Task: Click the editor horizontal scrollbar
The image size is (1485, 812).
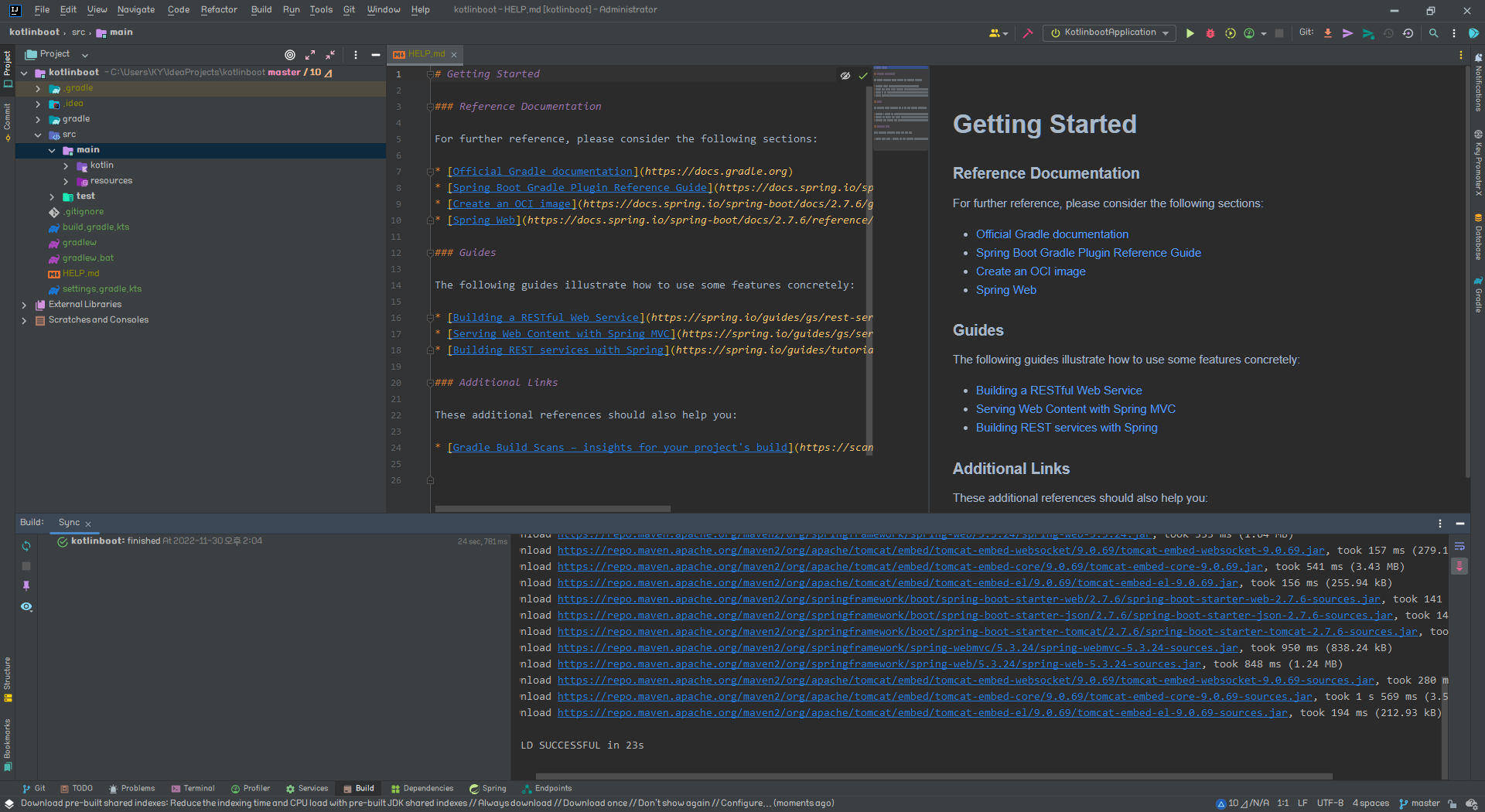Action: tap(552, 509)
